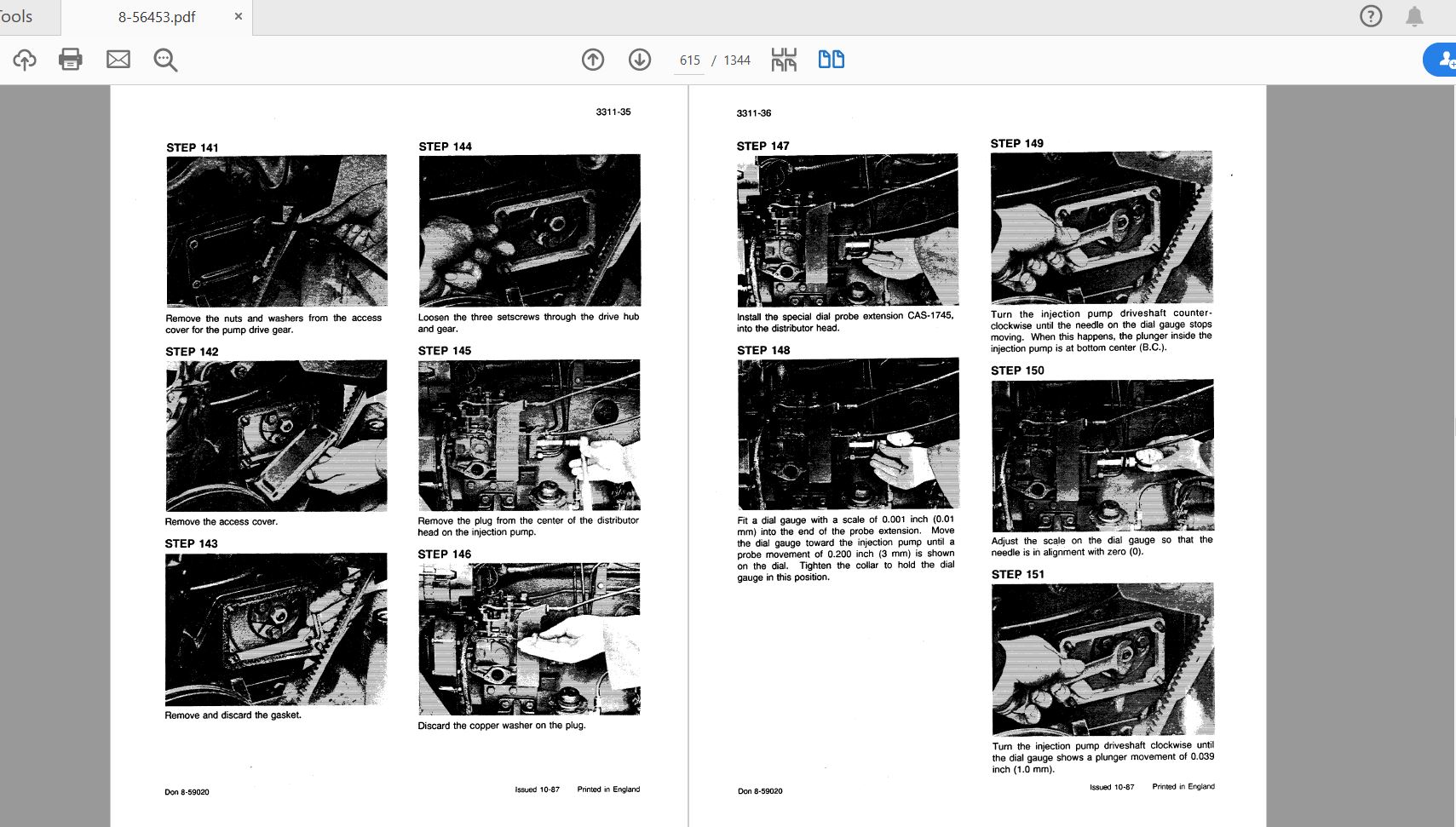Click the STEP 143 photo

pyautogui.click(x=276, y=629)
